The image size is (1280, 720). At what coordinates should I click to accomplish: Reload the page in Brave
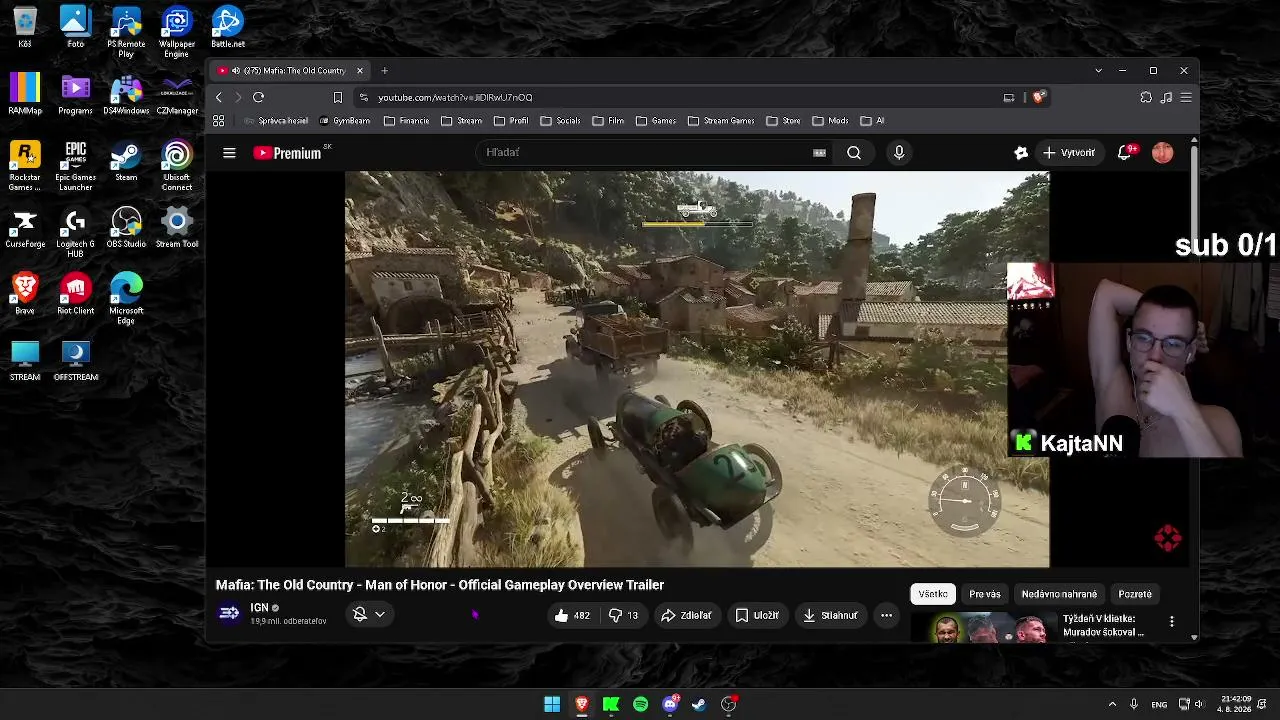[258, 97]
